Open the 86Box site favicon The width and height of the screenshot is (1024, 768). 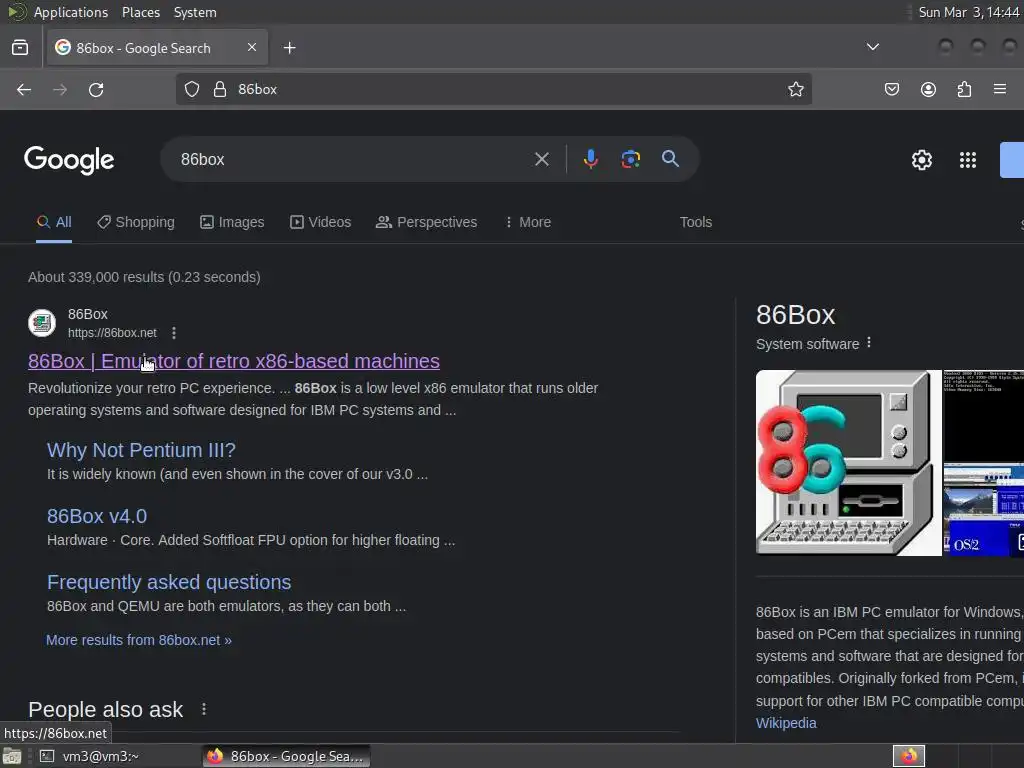pos(42,323)
